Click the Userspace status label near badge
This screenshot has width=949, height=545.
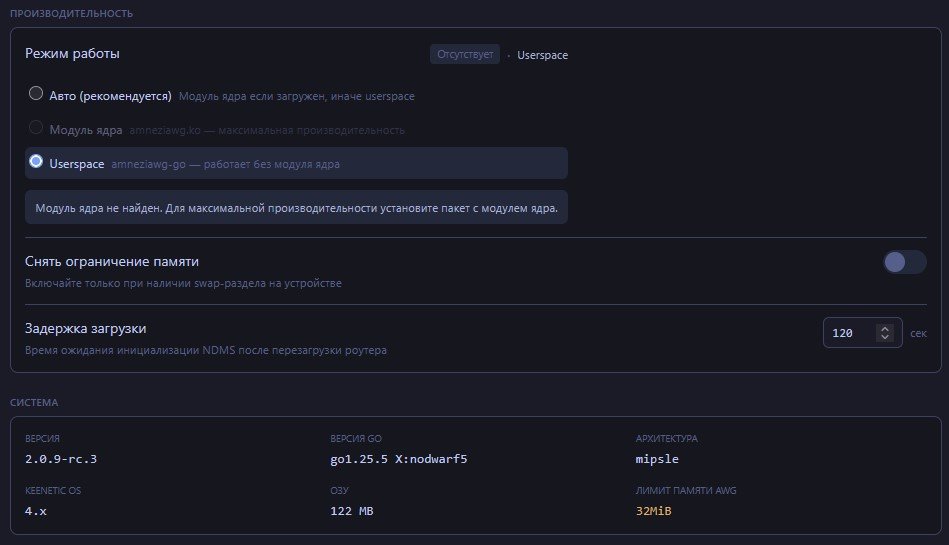(x=542, y=55)
